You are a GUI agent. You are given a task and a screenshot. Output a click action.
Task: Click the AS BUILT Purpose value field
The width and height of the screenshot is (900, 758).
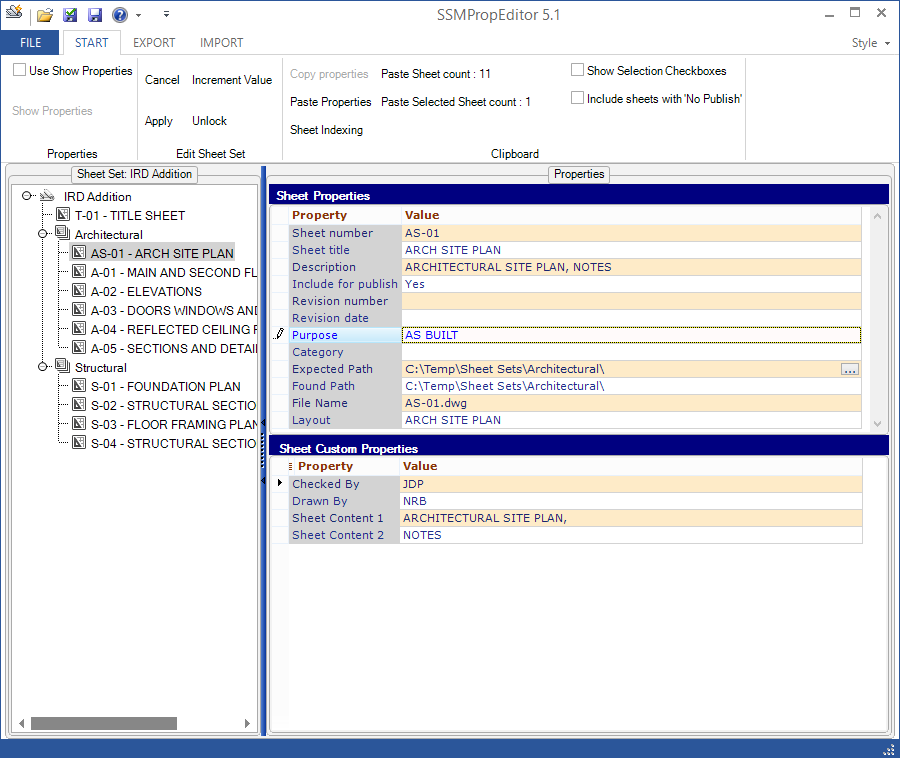click(631, 335)
